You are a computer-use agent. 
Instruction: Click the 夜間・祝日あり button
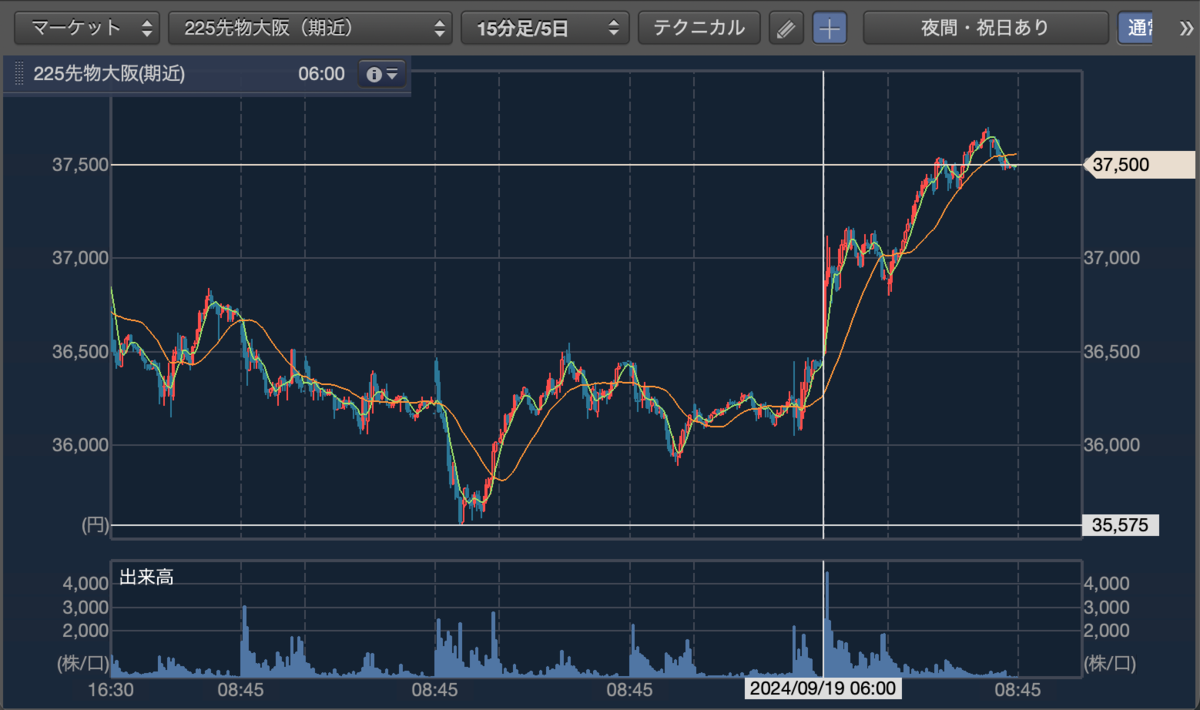985,28
